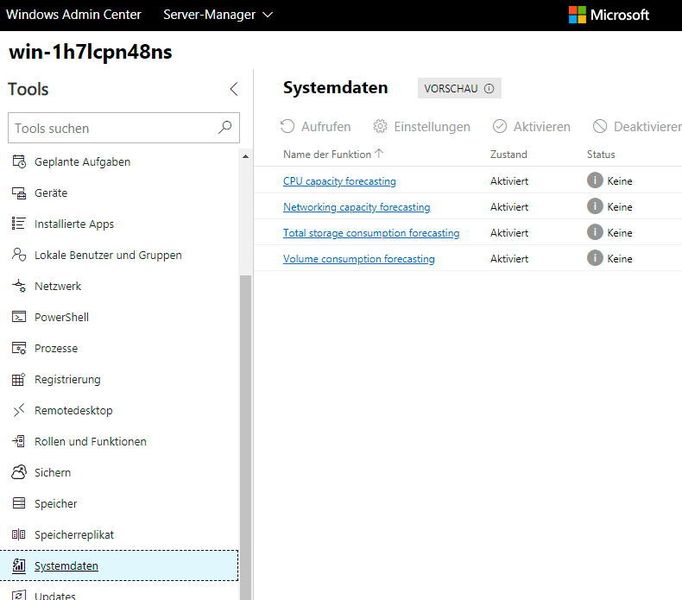
Task: Click the Prozesse icon
Action: click(x=19, y=348)
